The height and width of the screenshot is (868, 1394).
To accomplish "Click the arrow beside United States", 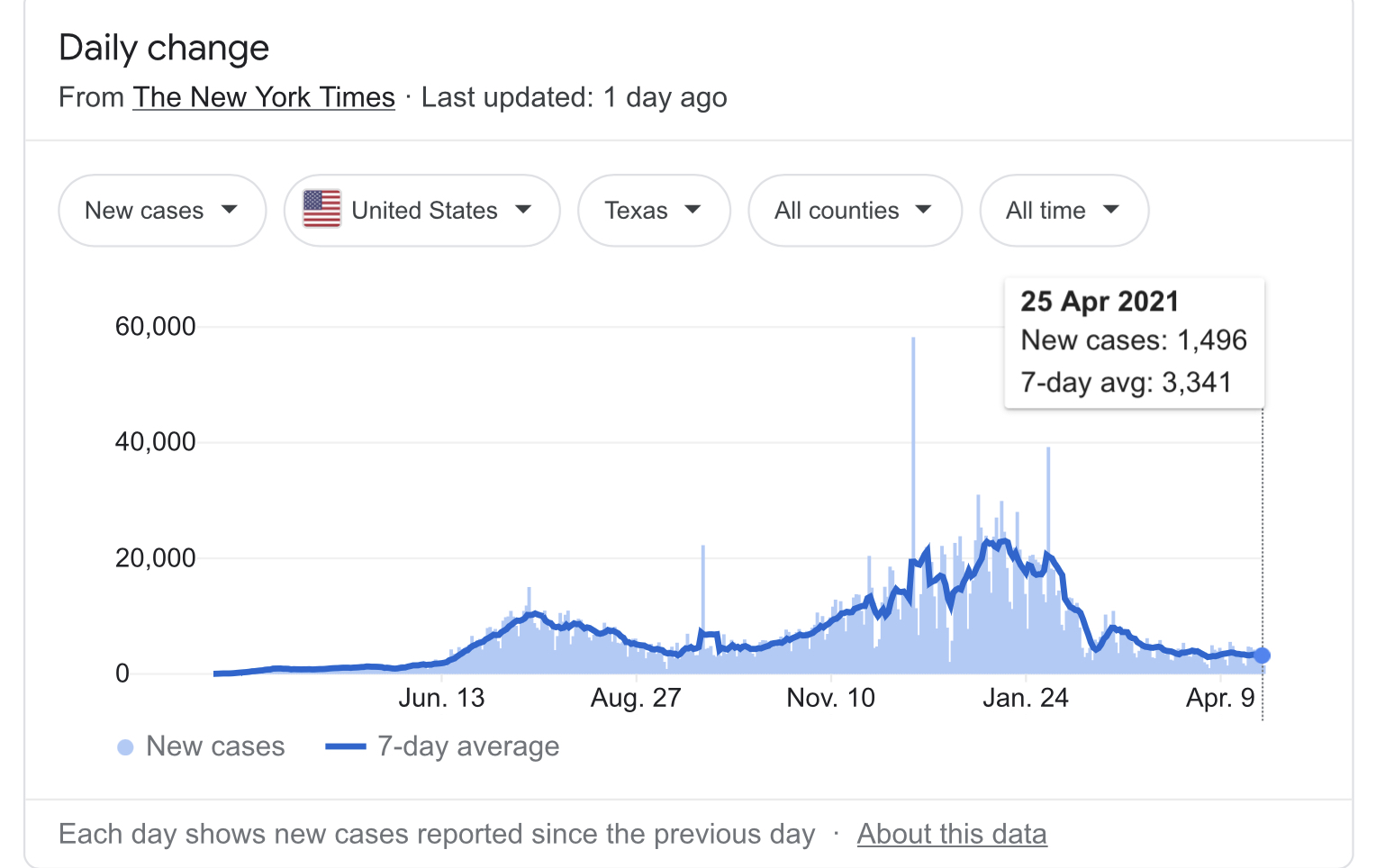I will (523, 210).
